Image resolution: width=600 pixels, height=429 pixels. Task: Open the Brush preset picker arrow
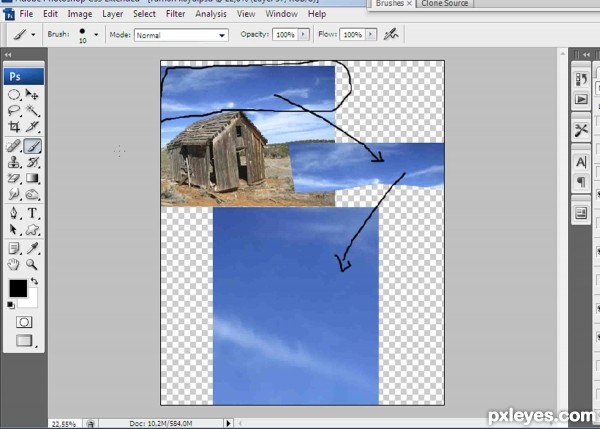coord(96,34)
